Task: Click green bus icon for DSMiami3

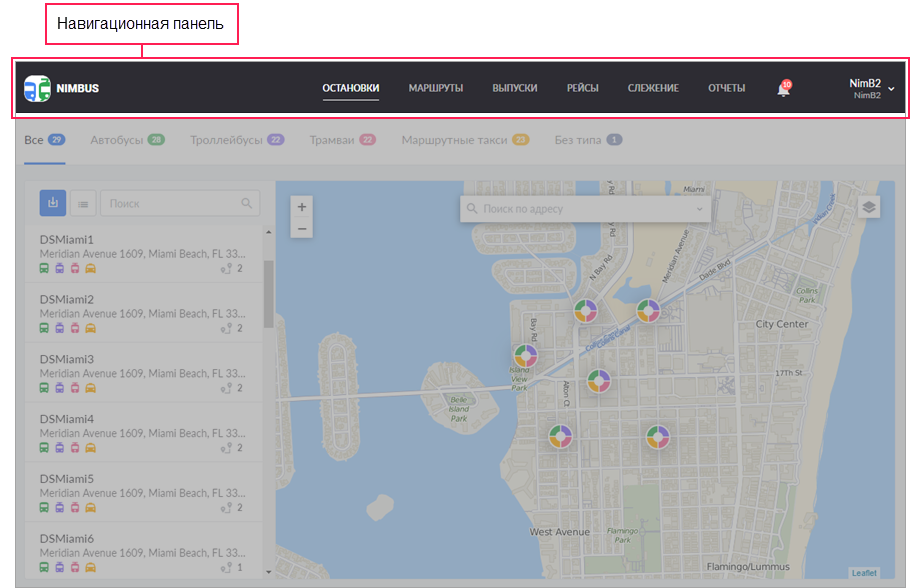Action: point(44,388)
